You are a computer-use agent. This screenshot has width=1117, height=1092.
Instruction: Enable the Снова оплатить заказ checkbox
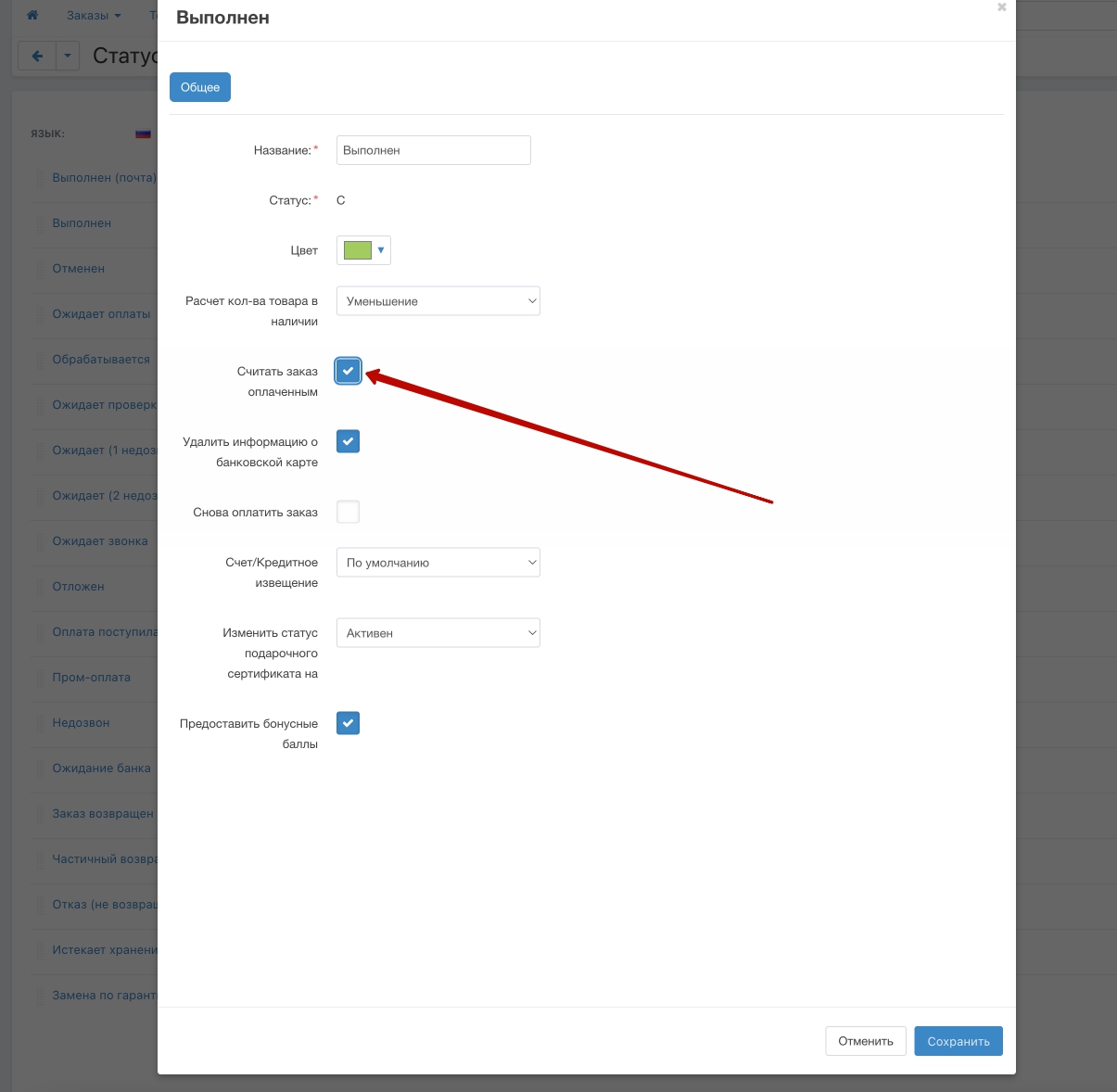[348, 512]
